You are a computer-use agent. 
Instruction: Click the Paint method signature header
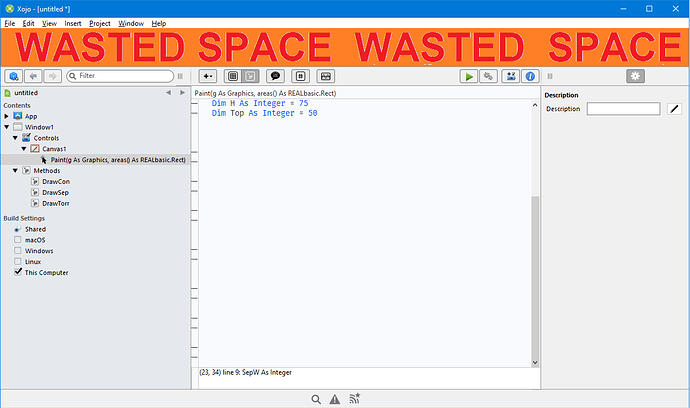tap(265, 93)
